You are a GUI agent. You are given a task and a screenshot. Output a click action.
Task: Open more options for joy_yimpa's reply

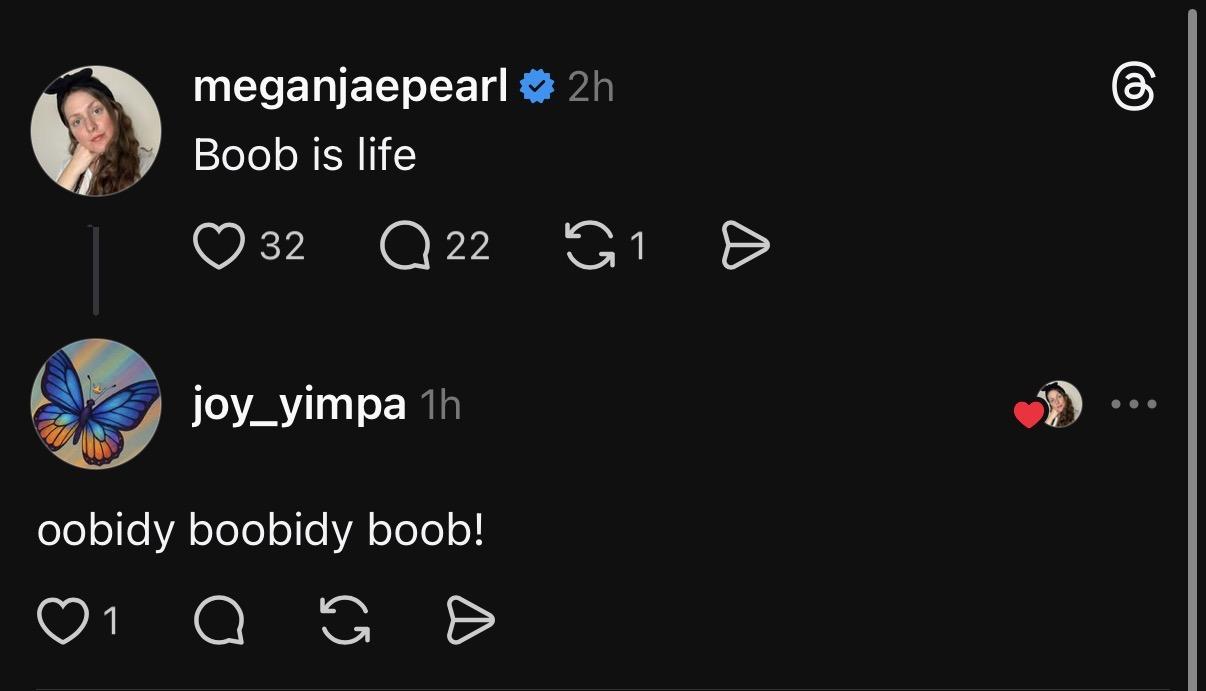coord(1134,405)
